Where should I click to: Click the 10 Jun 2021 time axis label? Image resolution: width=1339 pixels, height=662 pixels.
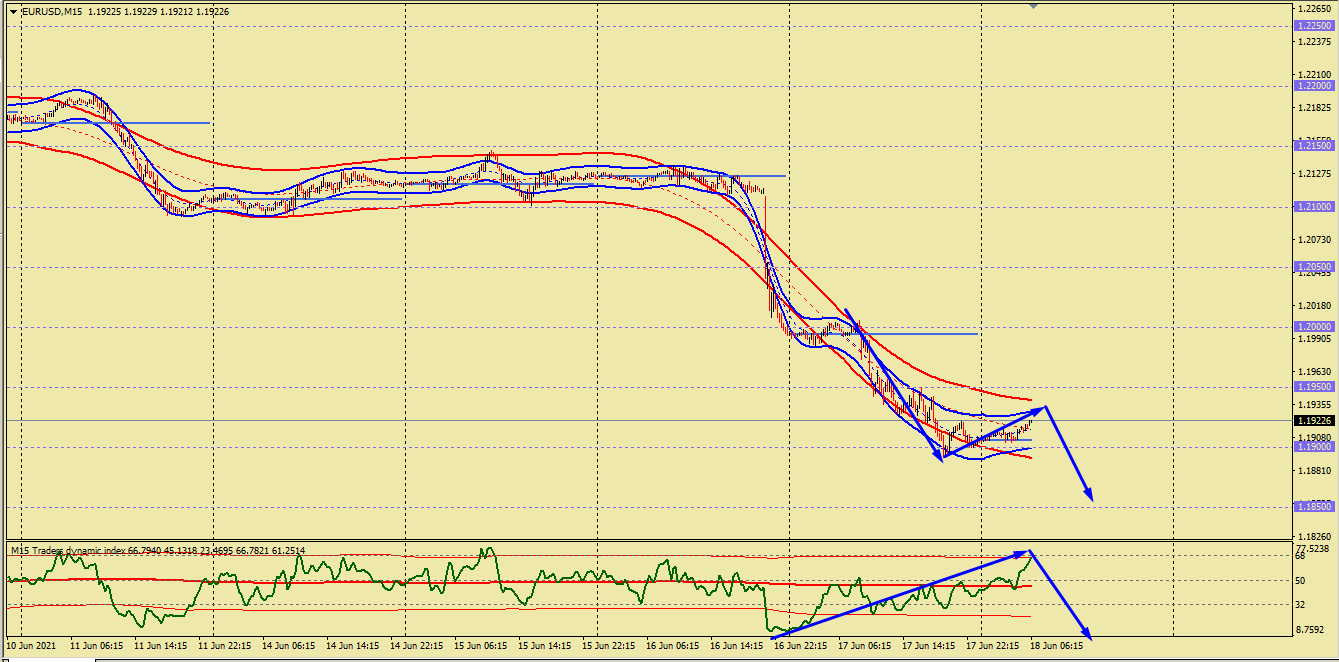coord(32,646)
